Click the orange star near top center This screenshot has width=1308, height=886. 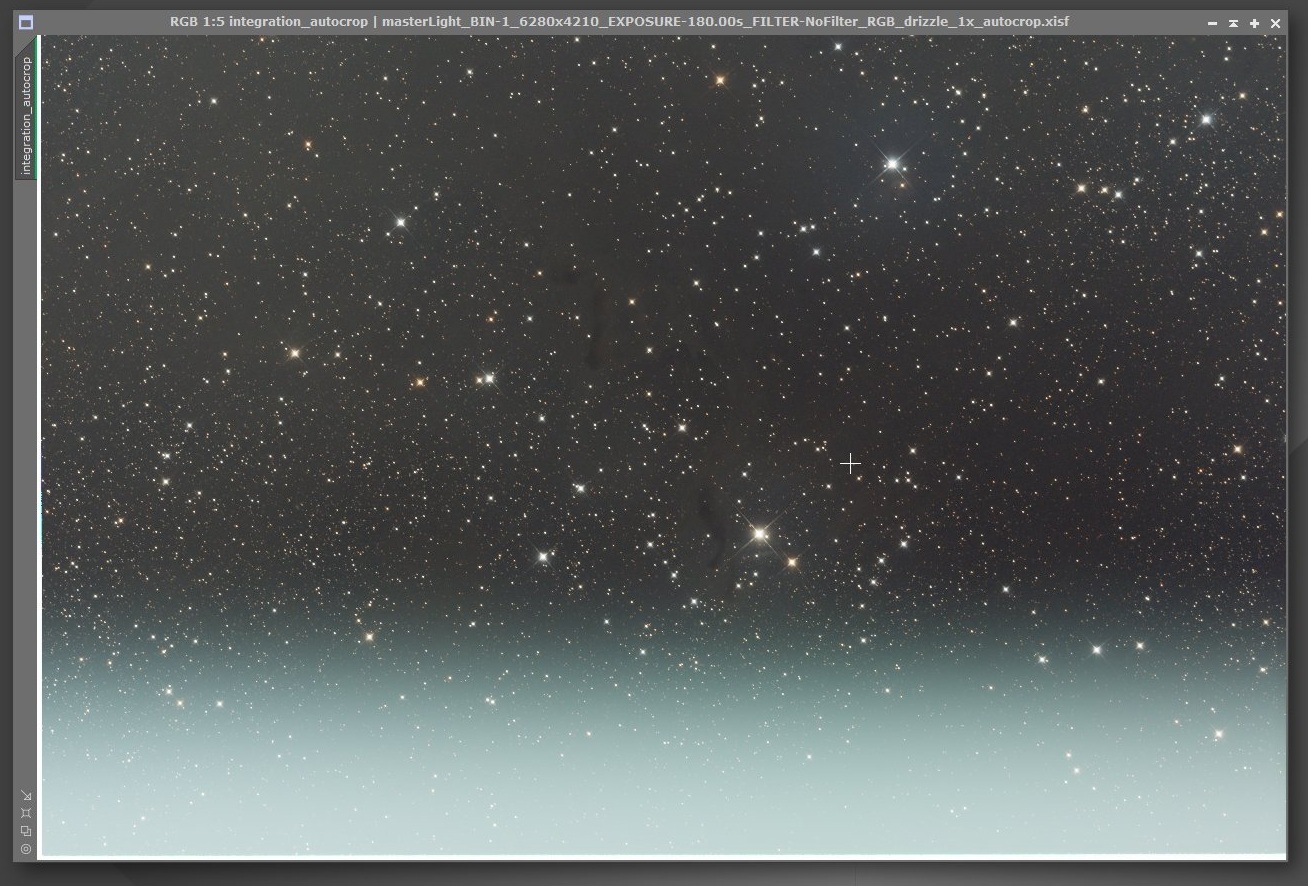click(x=719, y=79)
